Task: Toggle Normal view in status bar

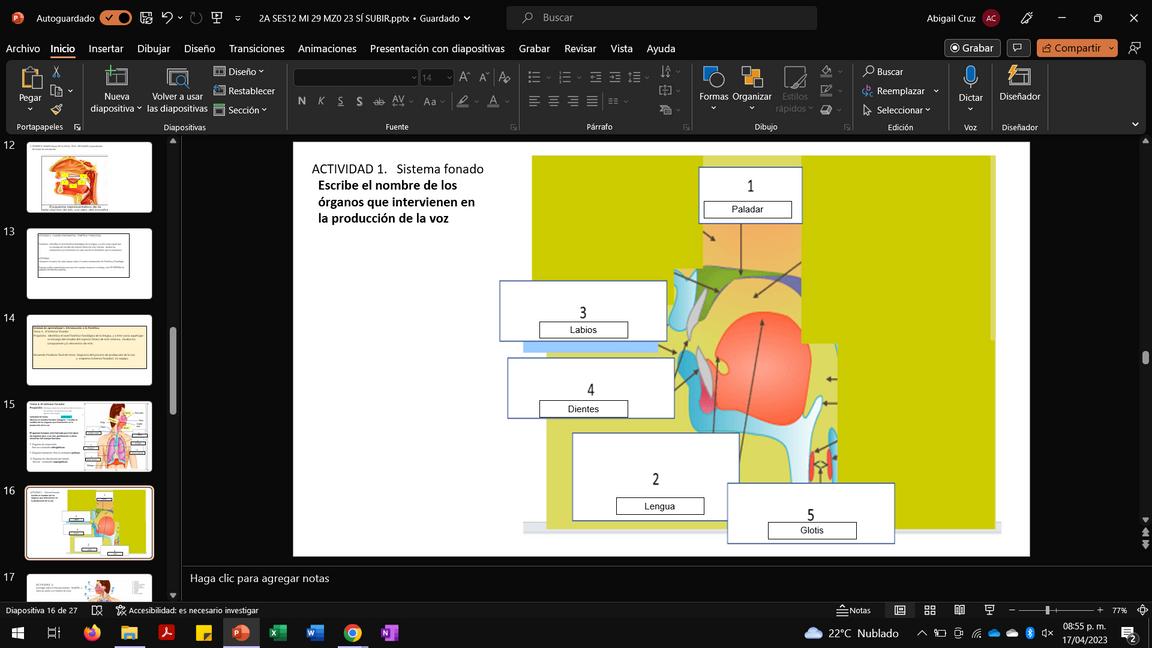Action: [899, 610]
